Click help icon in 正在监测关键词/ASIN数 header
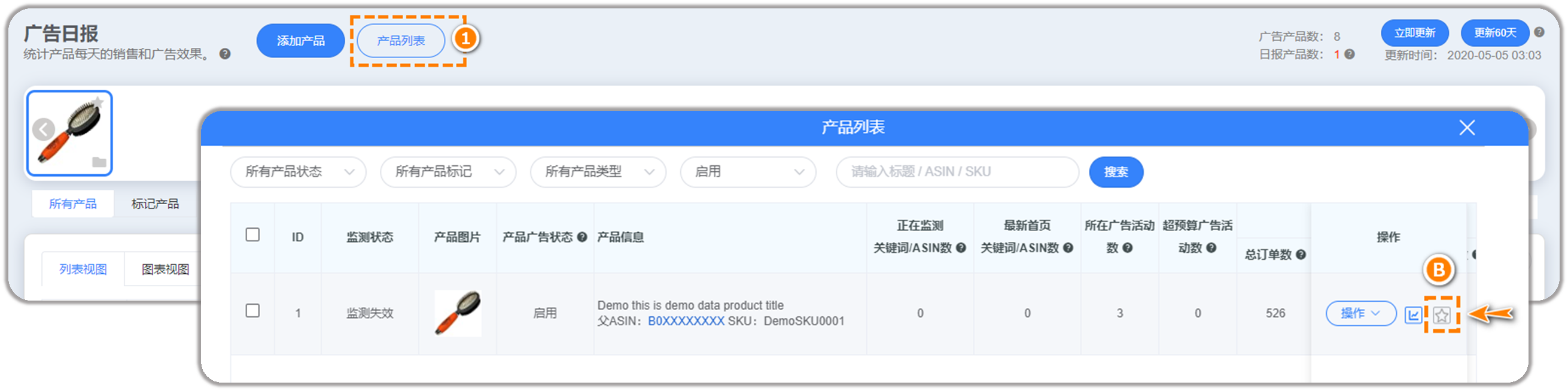 pos(961,248)
